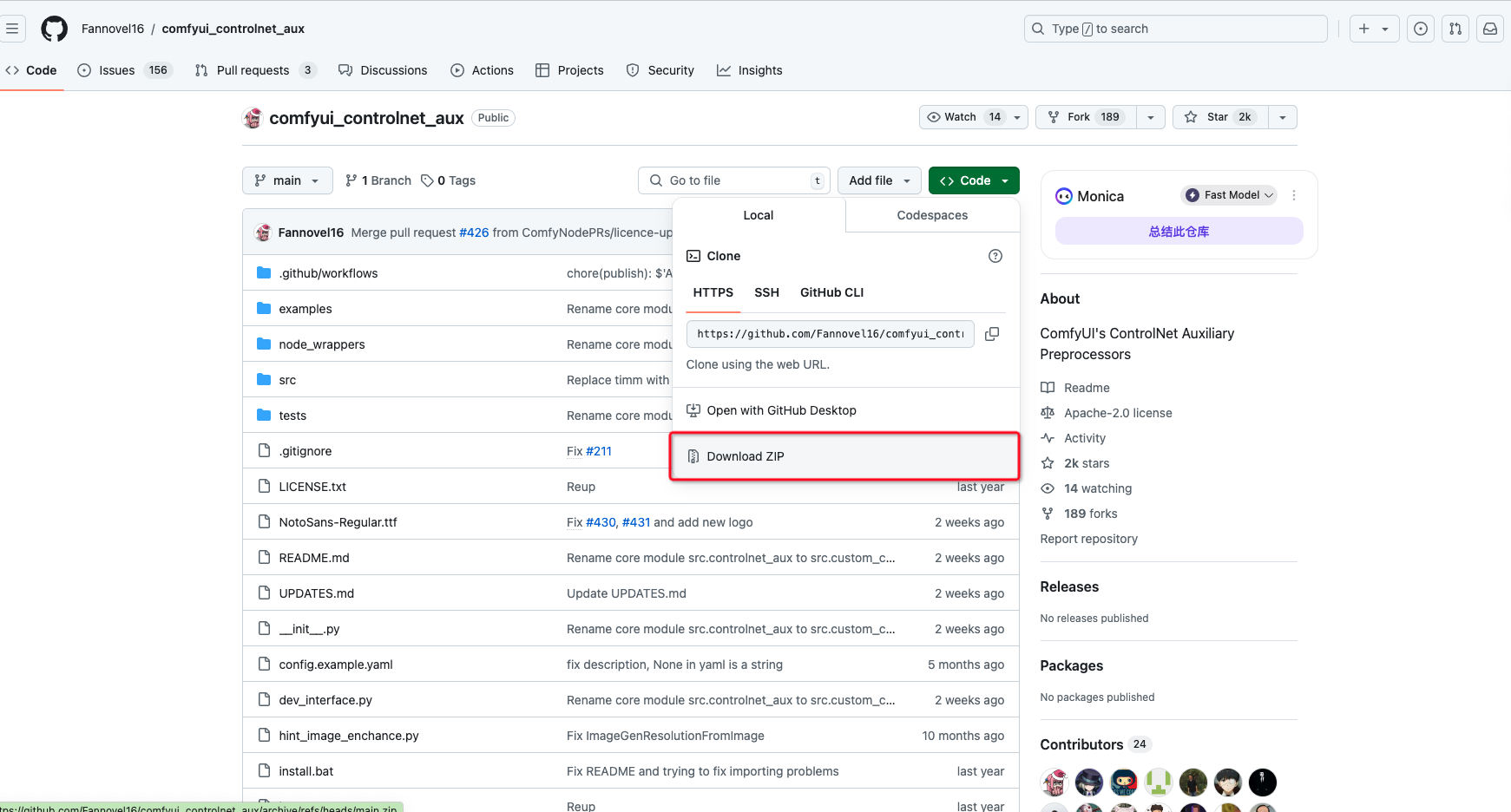Open the Fannovel16 commit author avatar
Viewport: 1511px width, 812px height.
tap(263, 232)
